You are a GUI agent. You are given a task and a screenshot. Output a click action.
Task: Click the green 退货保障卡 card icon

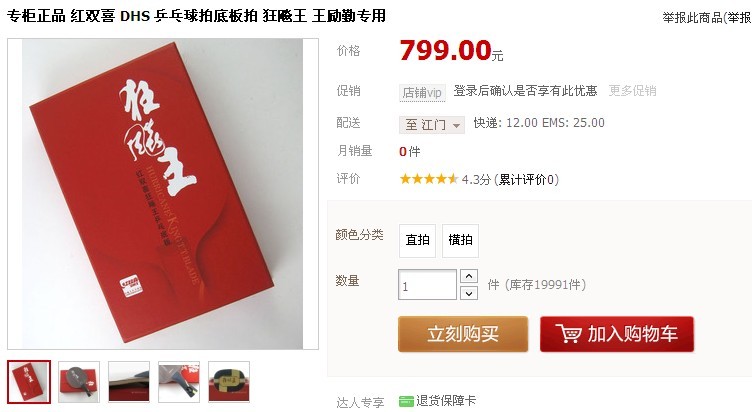point(406,401)
